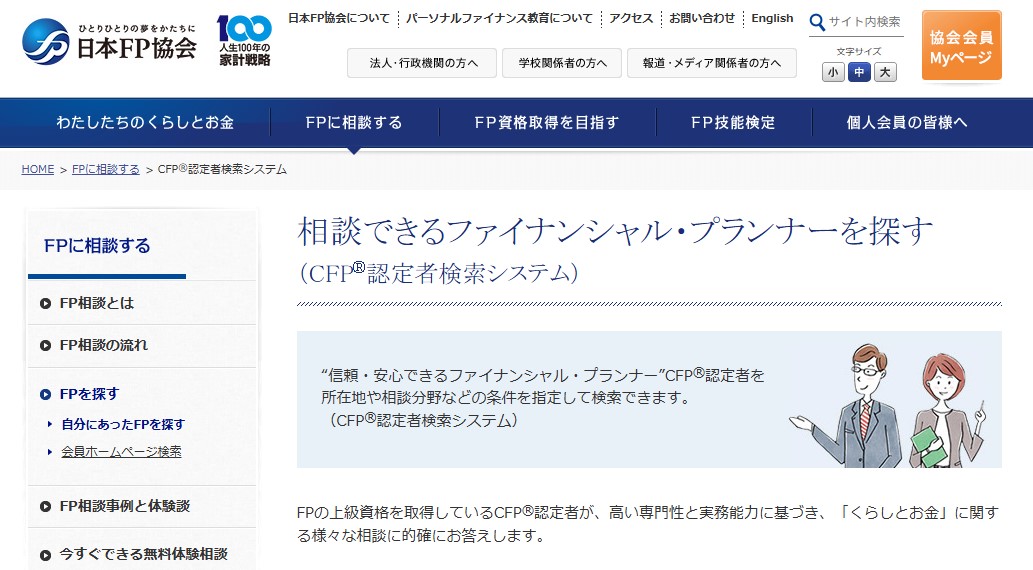Click the 相談できるファイナンシャル・プランナーを探す heading
1033x570 pixels.
pos(616,231)
